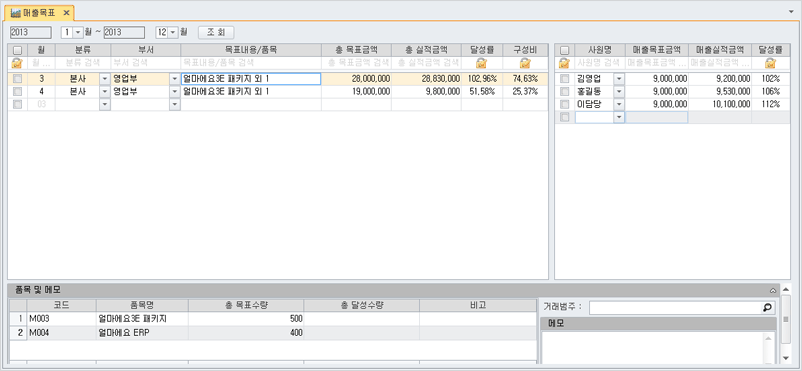Click 분류 검색 filter field

coord(83,63)
